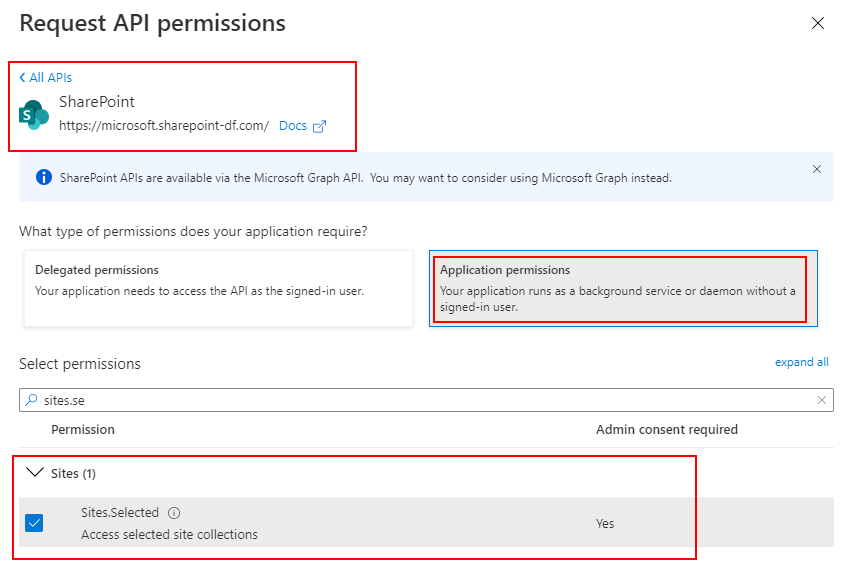Click the permissions search input field
This screenshot has width=843, height=584.
[x=426, y=400]
